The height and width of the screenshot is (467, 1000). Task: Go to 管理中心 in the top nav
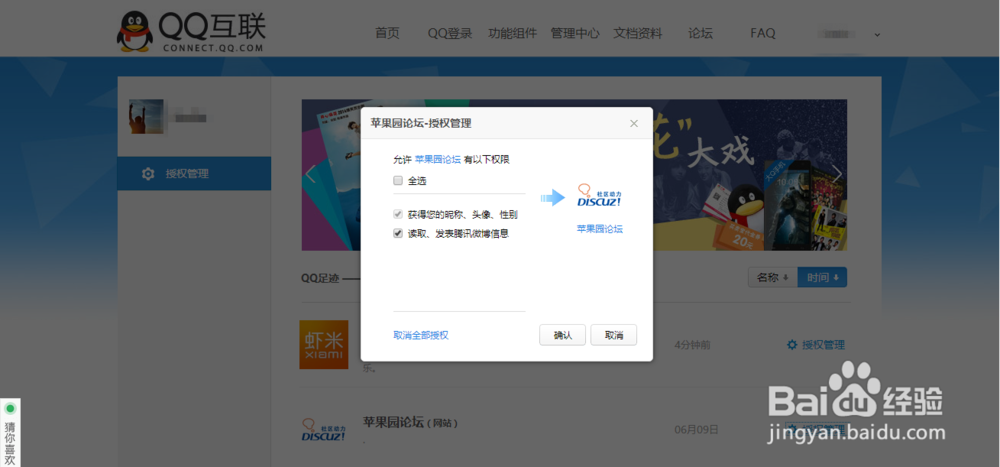575,33
